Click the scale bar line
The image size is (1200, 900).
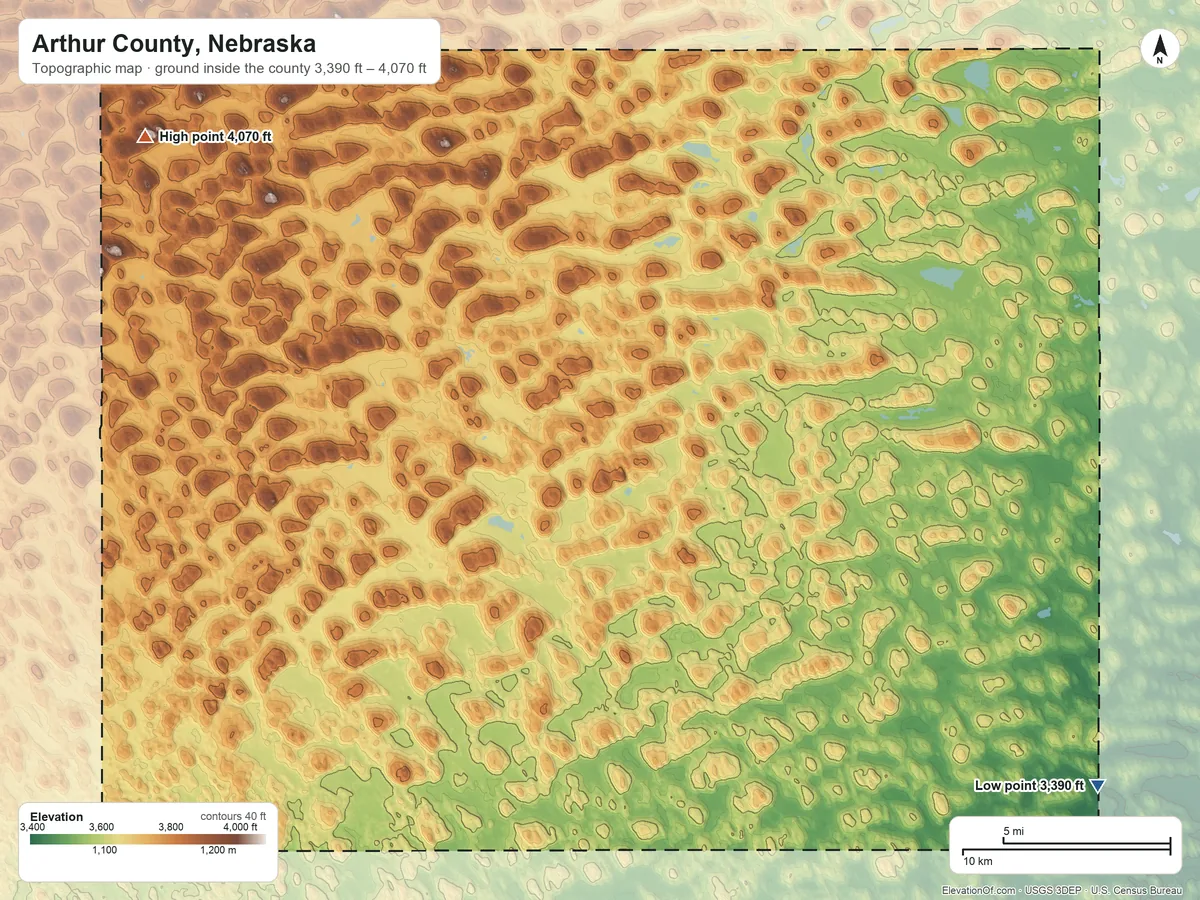(x=1066, y=847)
